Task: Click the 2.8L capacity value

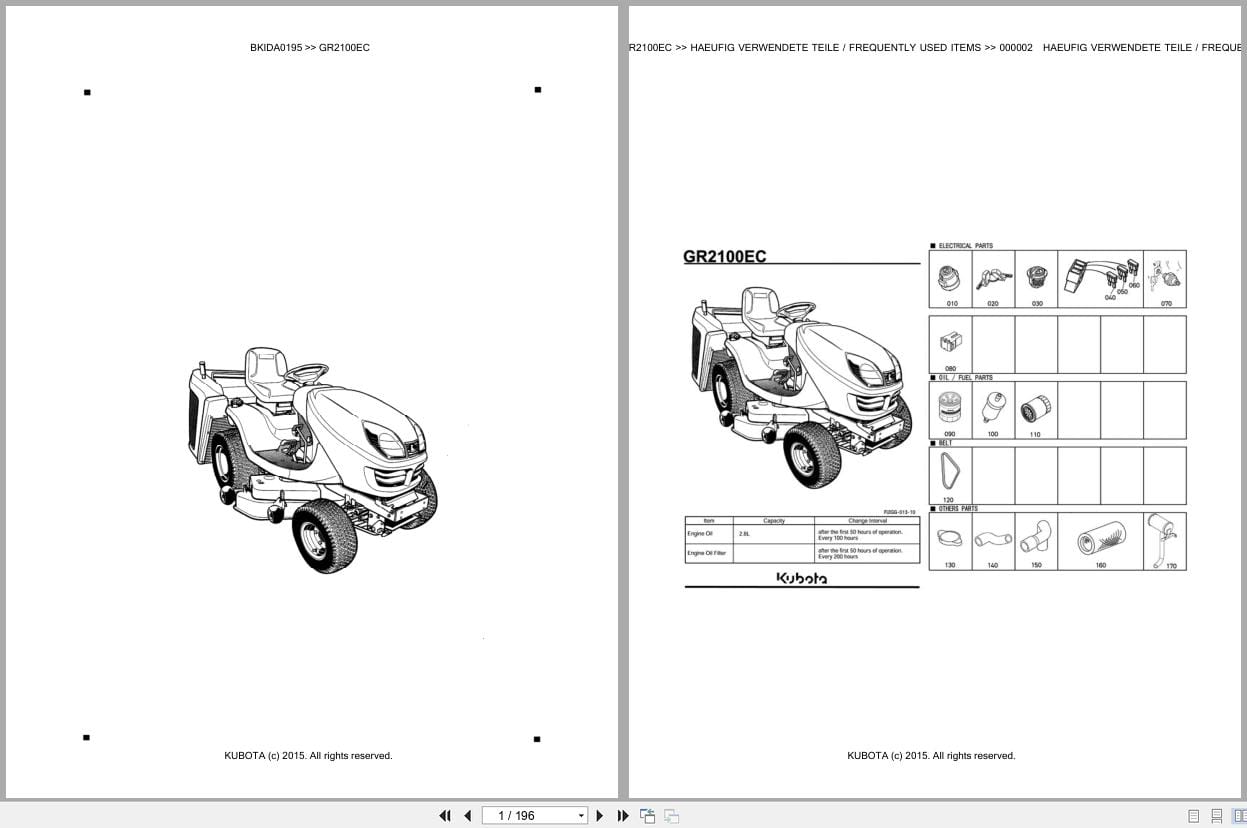Action: pyautogui.click(x=744, y=534)
